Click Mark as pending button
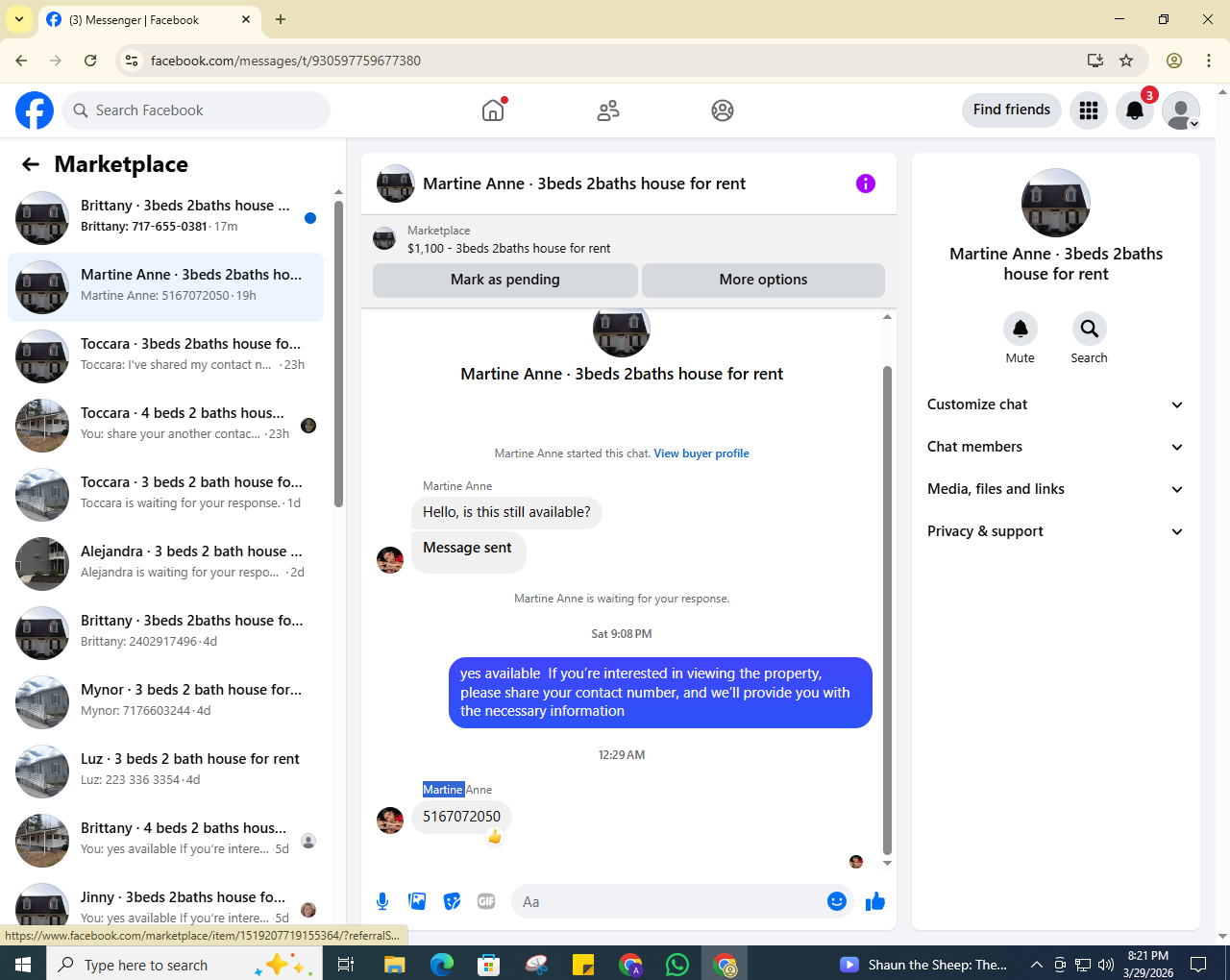The height and width of the screenshot is (980, 1230). pyautogui.click(x=505, y=280)
